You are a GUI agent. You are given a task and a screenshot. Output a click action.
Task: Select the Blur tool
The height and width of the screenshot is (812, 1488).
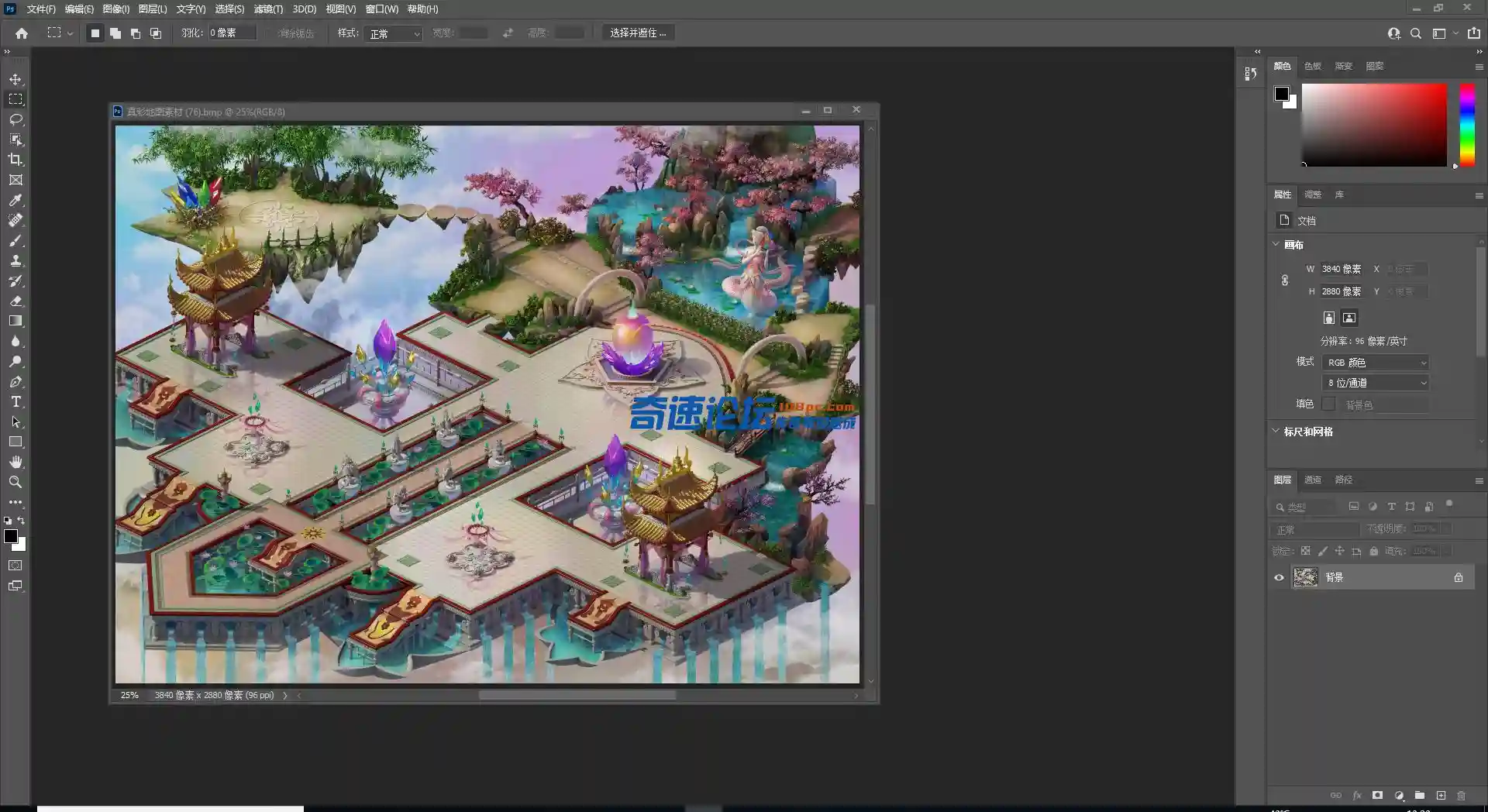pyautogui.click(x=15, y=341)
